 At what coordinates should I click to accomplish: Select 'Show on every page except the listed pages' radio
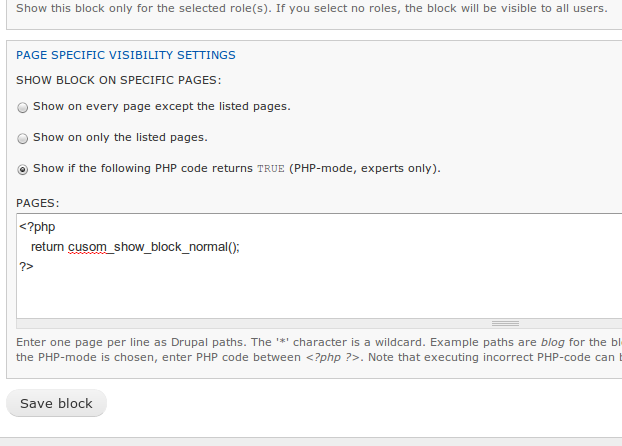tap(23, 108)
